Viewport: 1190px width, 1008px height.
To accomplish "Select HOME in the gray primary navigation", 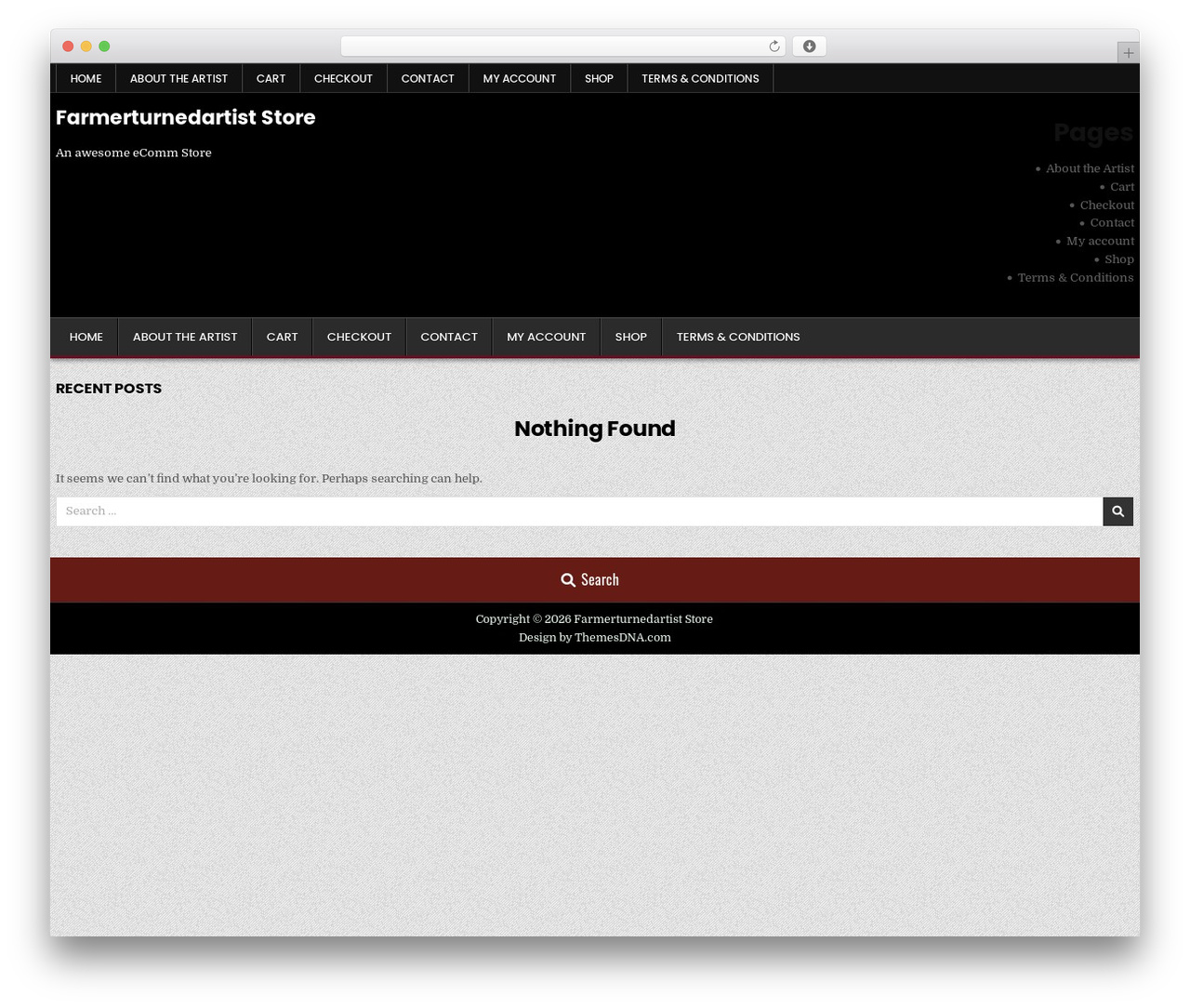I will click(x=86, y=337).
